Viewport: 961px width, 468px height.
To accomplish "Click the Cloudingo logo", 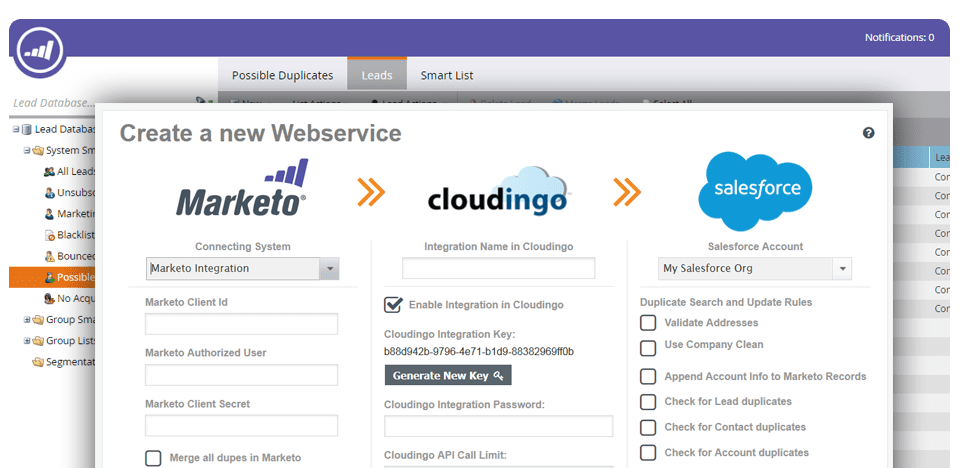I will pos(498,192).
